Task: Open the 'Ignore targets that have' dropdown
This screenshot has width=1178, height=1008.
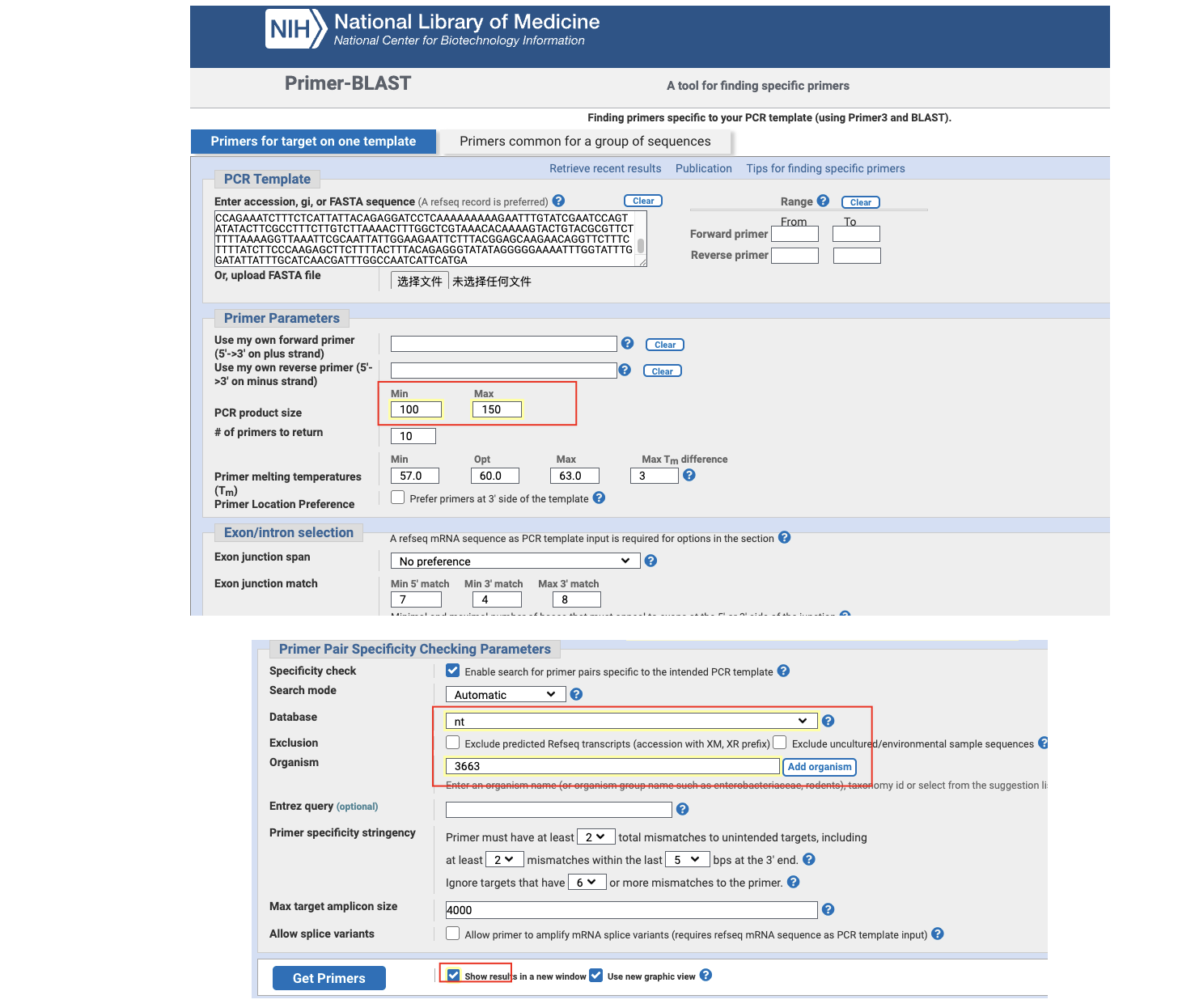Action: (x=587, y=882)
